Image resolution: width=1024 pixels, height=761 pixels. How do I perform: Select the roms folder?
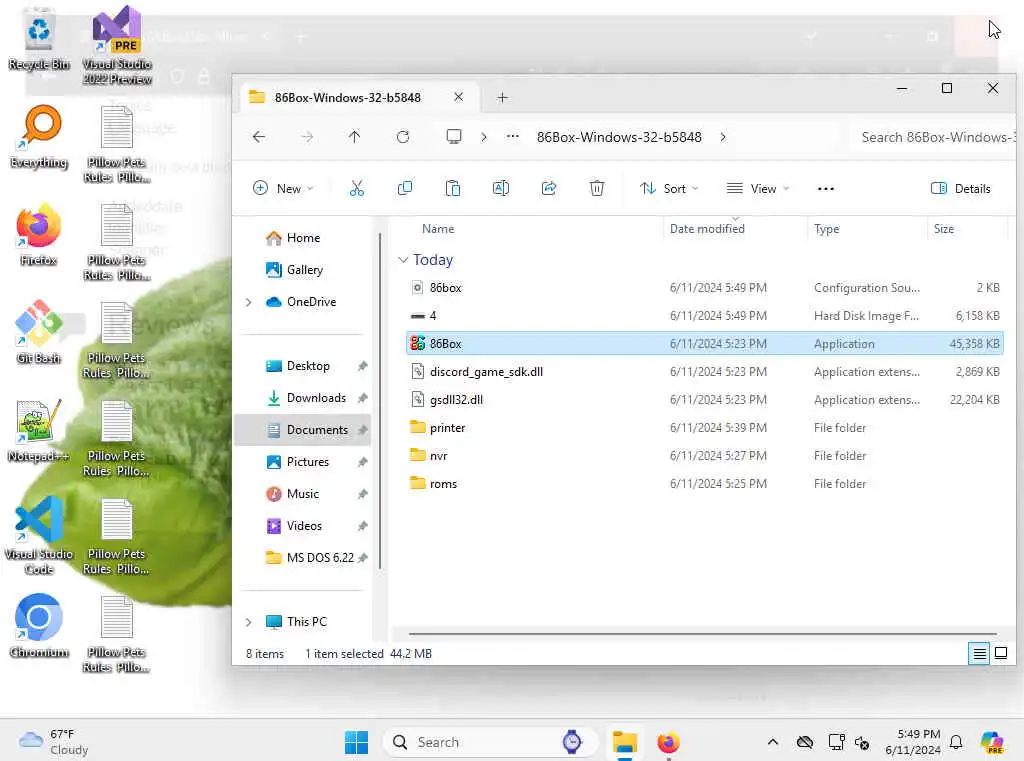tap(704, 484)
